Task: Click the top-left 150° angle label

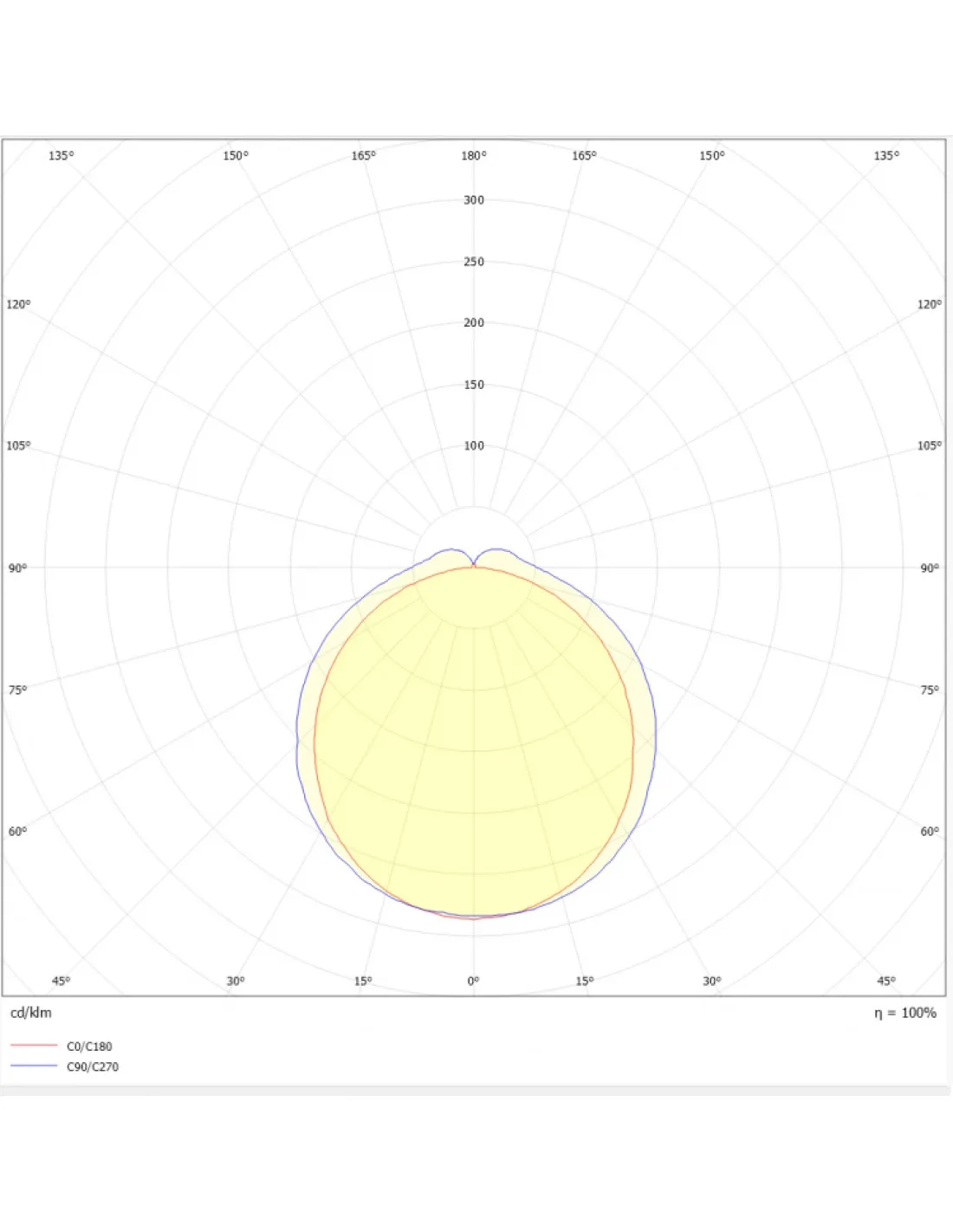Action: 236,156
